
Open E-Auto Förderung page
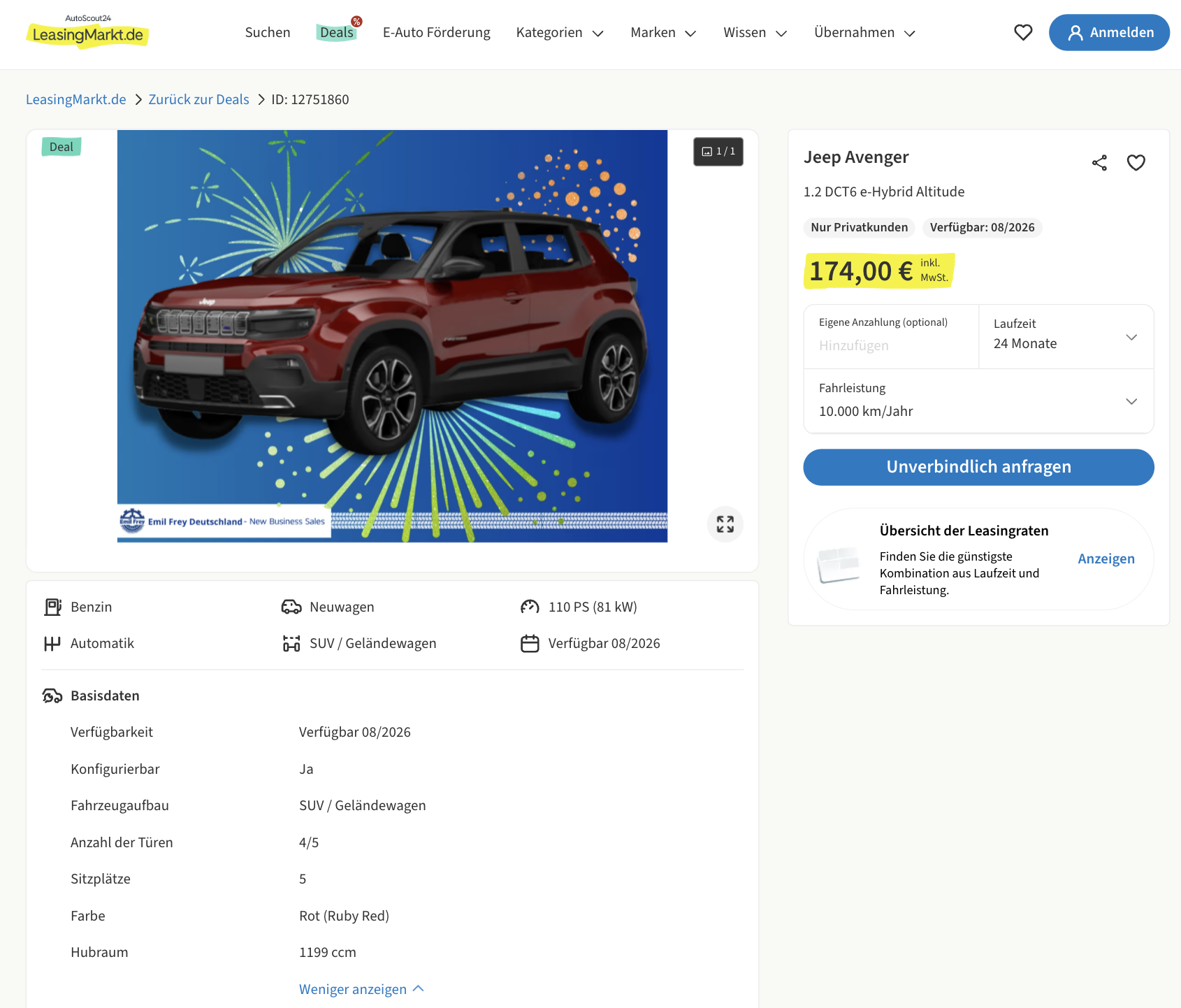point(436,33)
